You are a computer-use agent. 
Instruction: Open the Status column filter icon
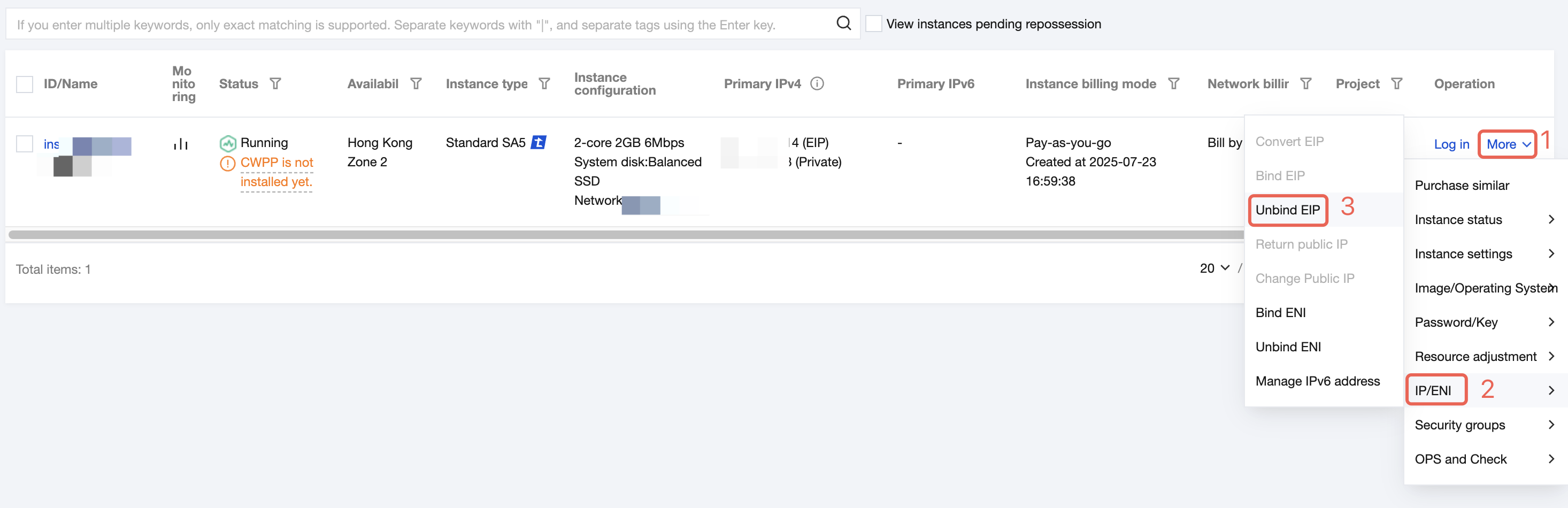click(x=275, y=83)
